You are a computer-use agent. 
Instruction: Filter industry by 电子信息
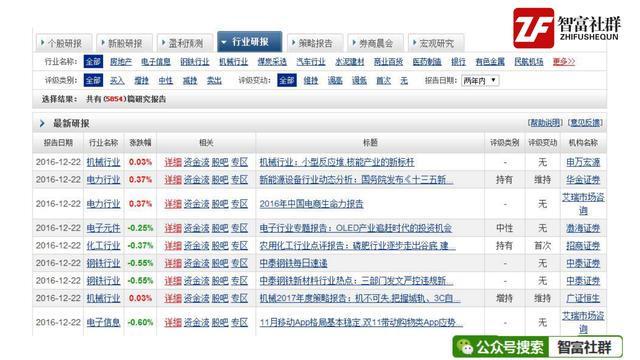156,62
